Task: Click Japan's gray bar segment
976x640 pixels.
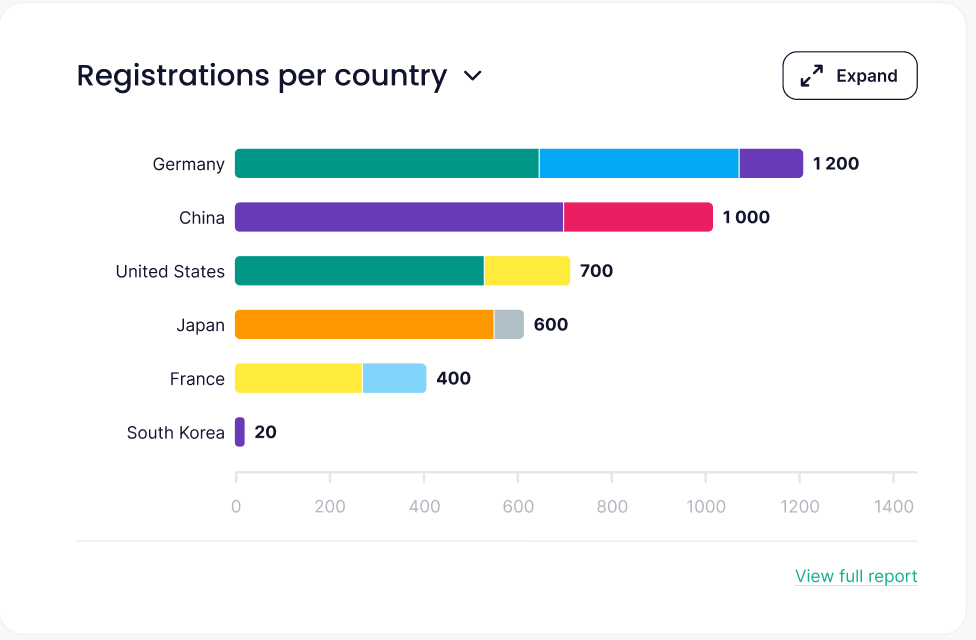Action: click(x=509, y=325)
